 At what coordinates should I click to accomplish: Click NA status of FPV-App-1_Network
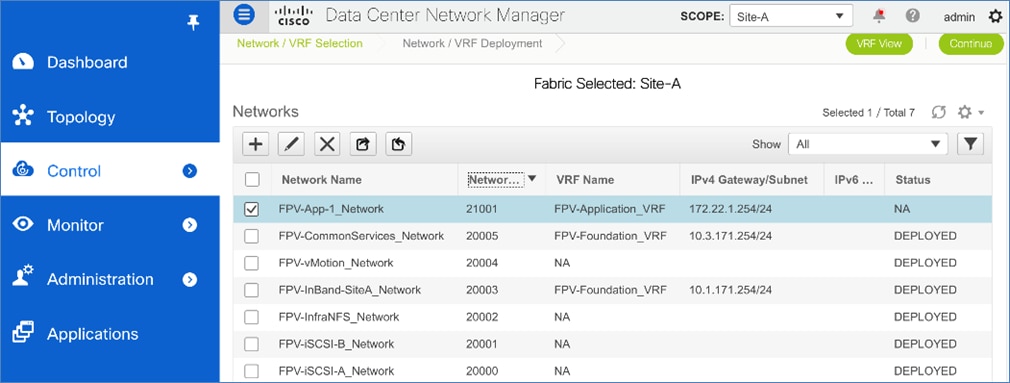click(902, 209)
